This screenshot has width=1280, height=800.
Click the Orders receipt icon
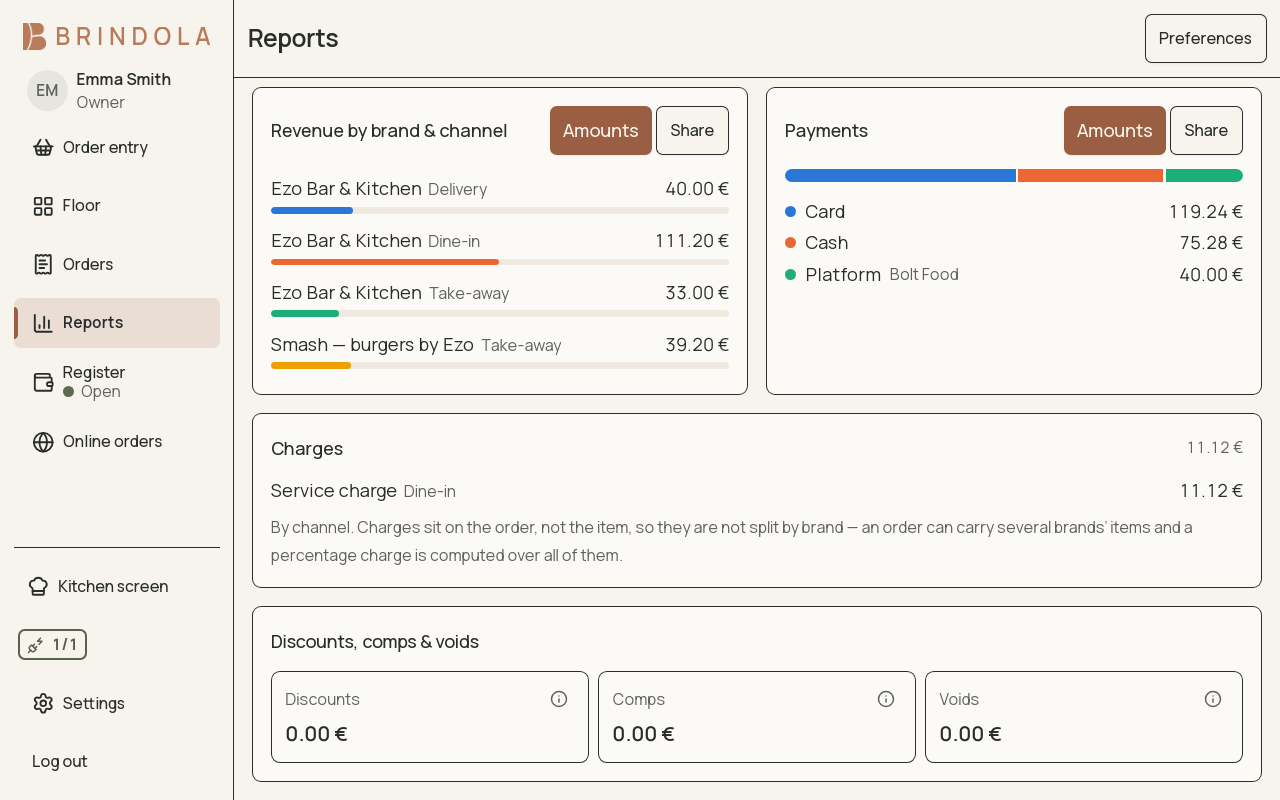(43, 264)
